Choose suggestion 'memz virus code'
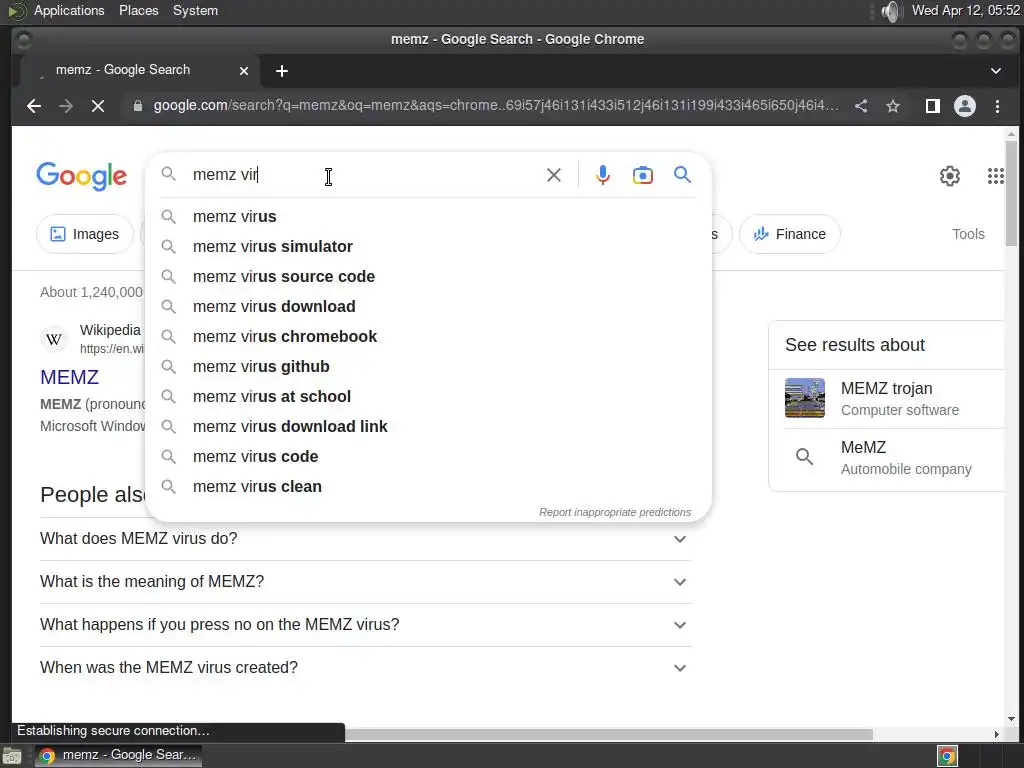This screenshot has height=768, width=1024. point(428,457)
